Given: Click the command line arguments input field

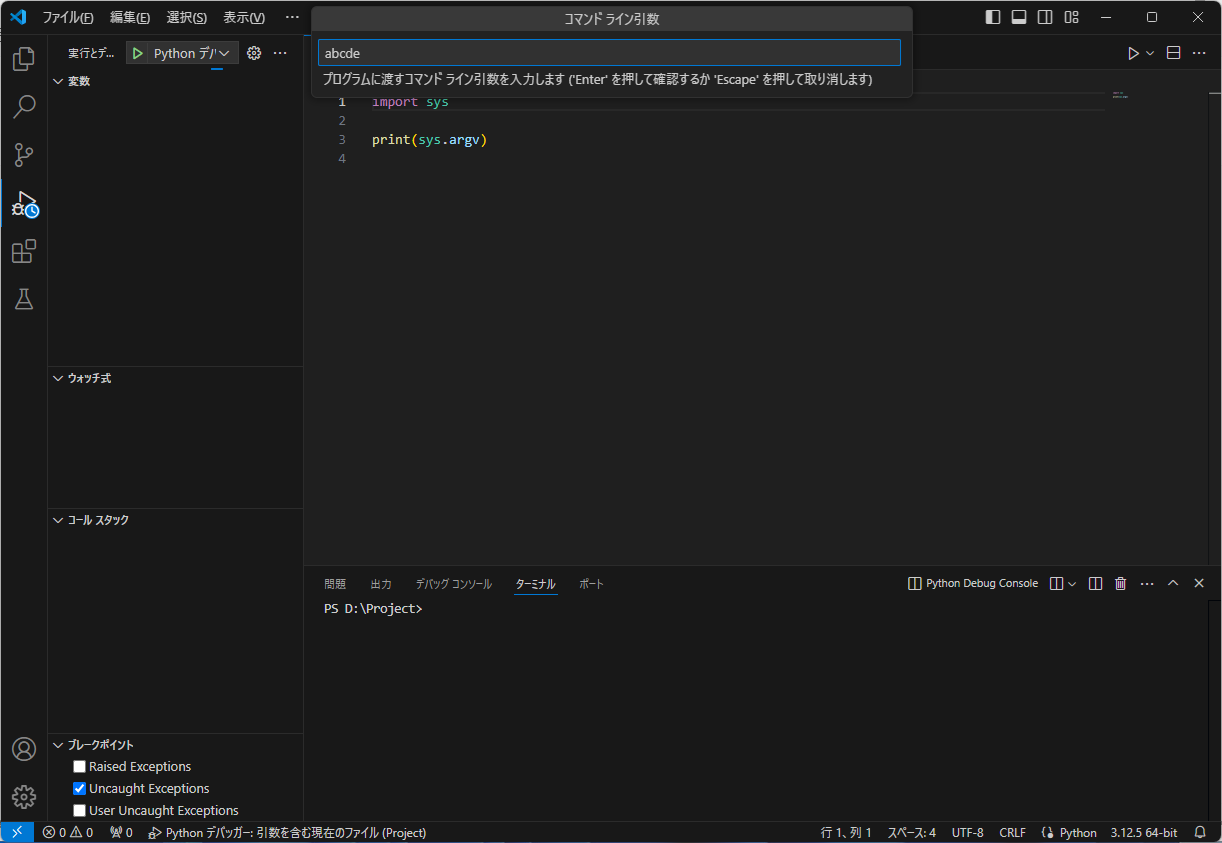Looking at the screenshot, I should coord(609,53).
